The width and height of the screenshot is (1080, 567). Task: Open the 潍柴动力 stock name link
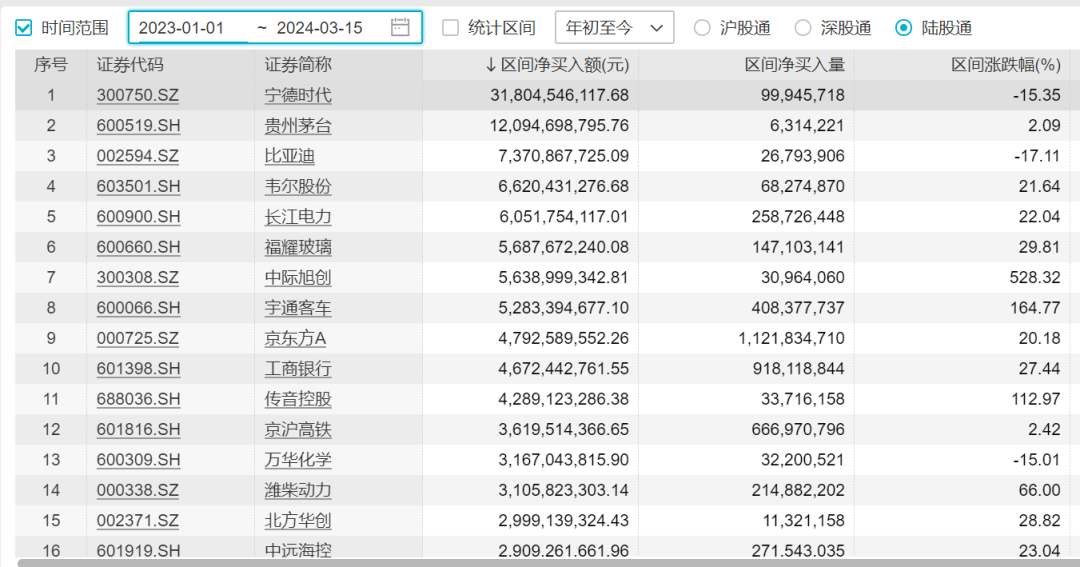point(298,490)
